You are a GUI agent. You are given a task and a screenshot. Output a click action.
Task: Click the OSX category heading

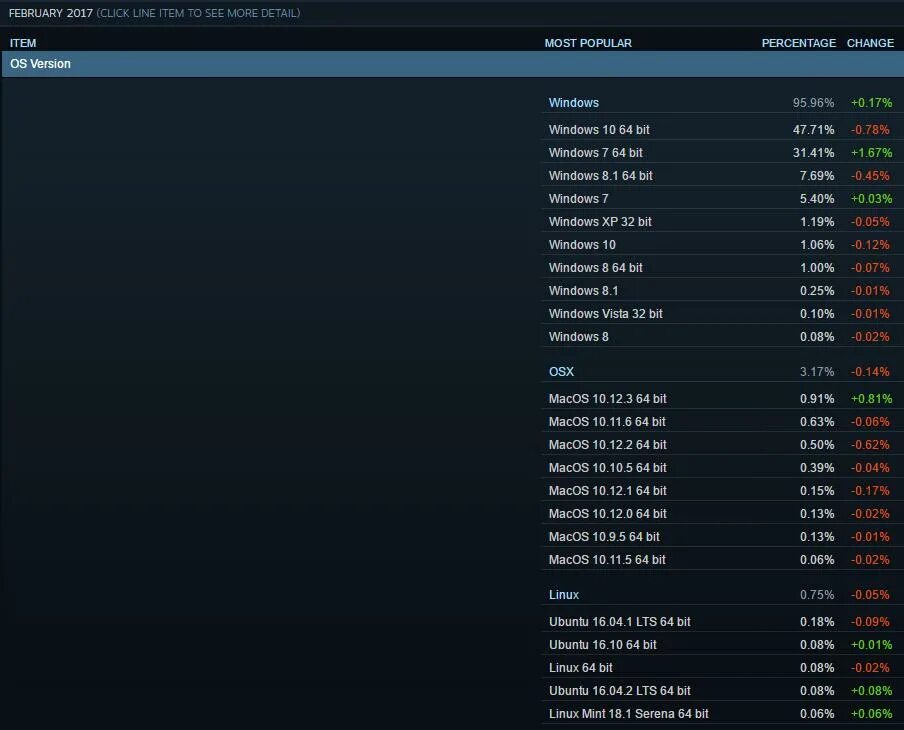561,372
